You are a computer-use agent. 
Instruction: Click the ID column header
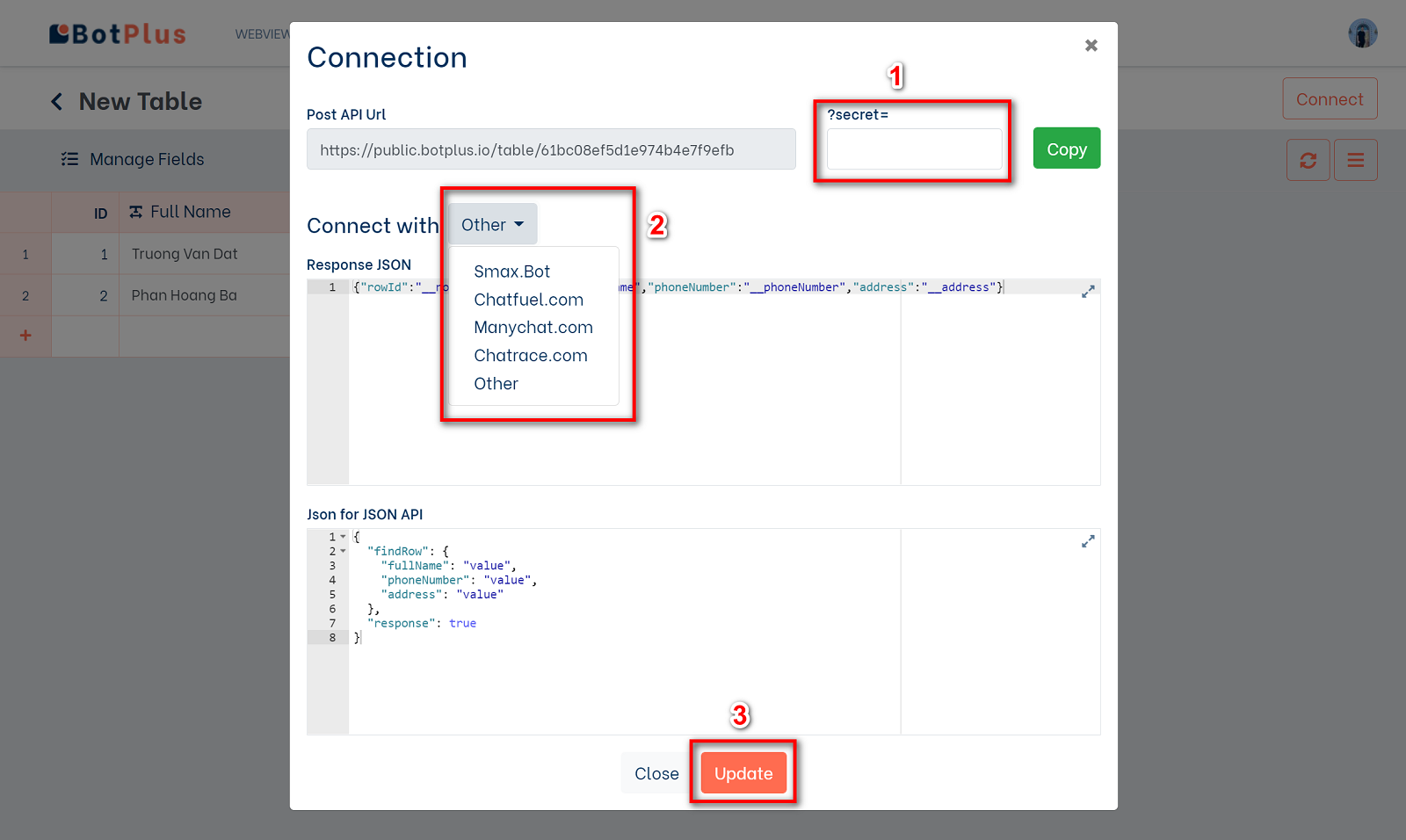click(x=85, y=213)
